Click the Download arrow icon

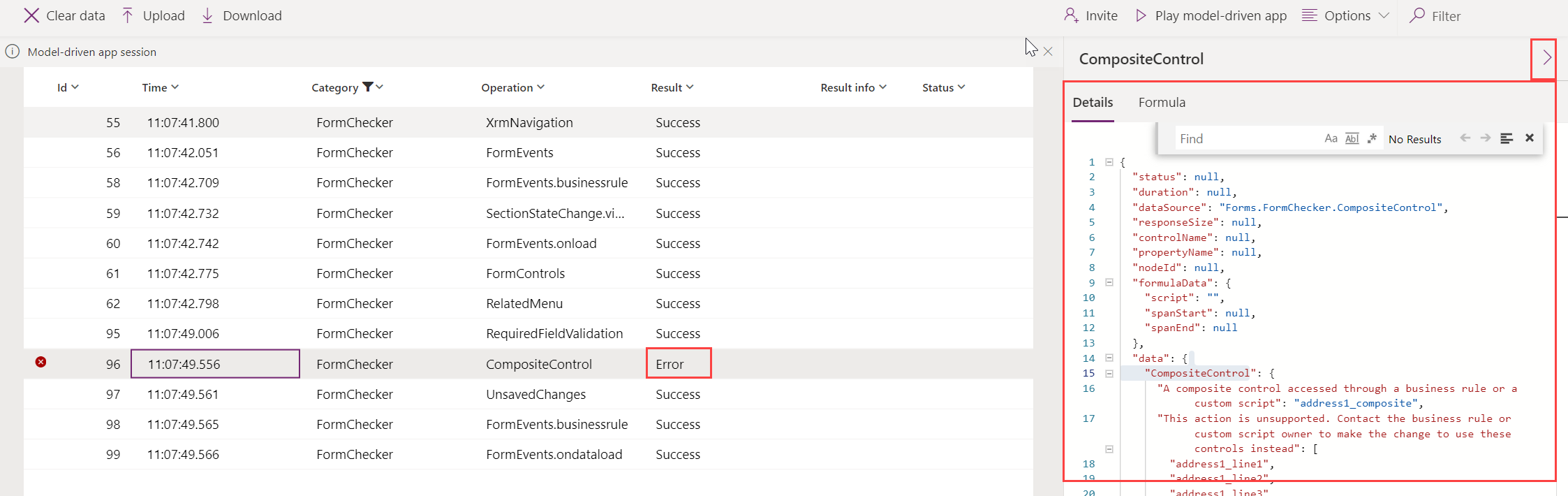click(207, 15)
